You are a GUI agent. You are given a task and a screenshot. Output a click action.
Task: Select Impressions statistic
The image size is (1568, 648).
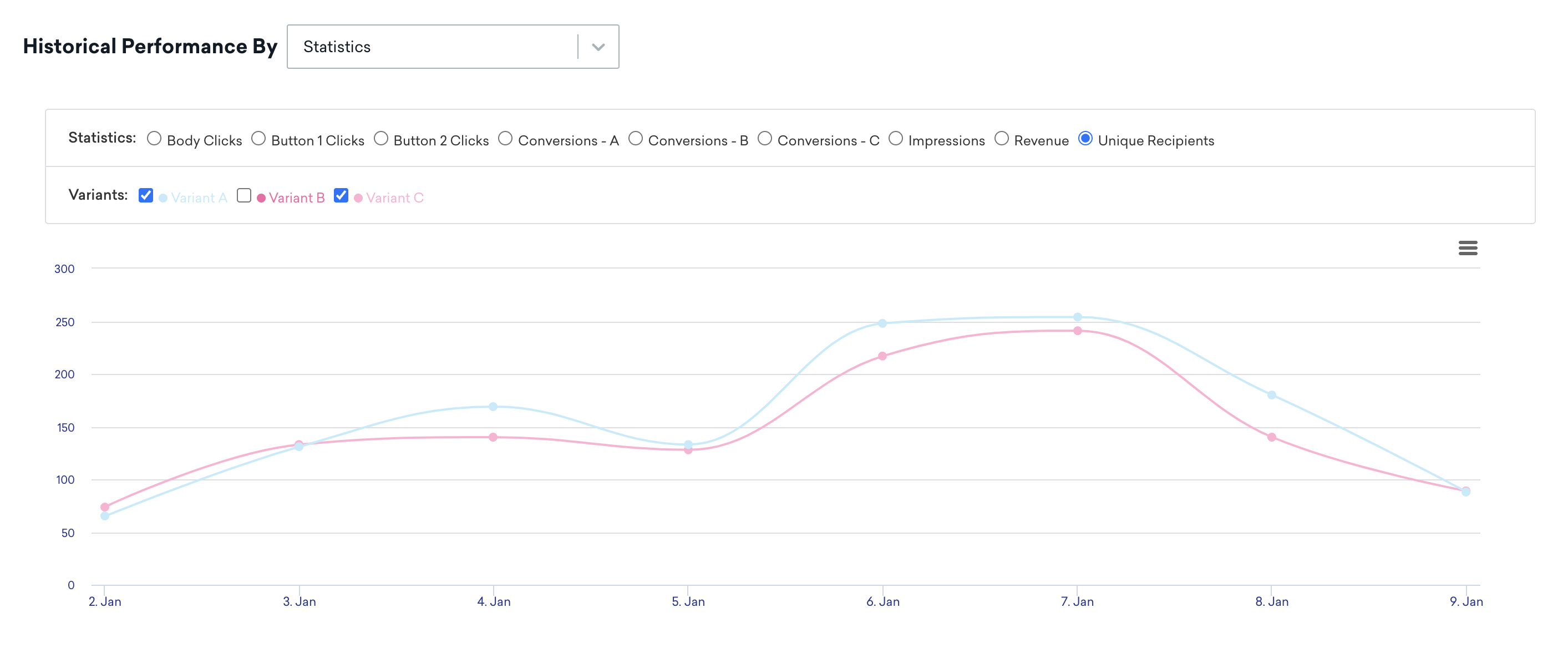coord(895,139)
